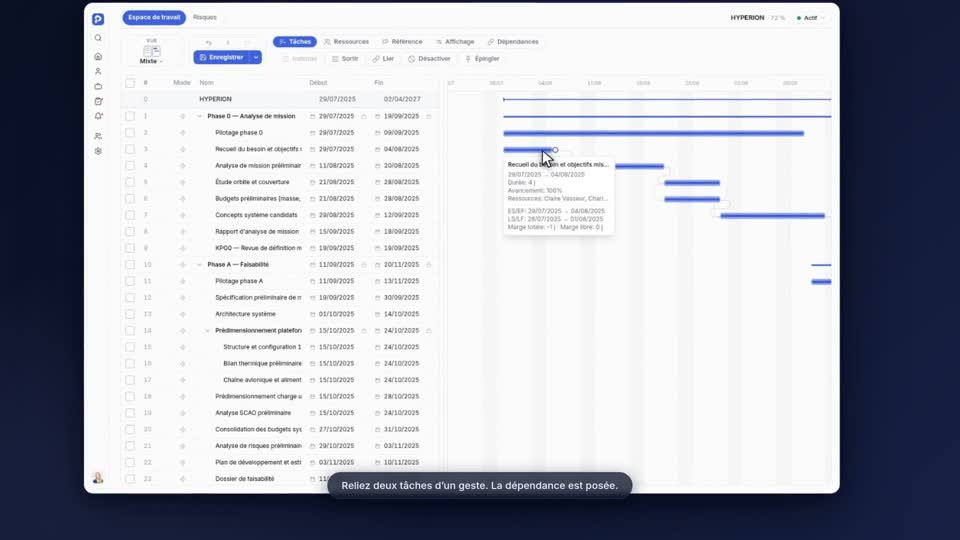Check the box for Étude orbite et couverture
The image size is (960, 540).
(x=130, y=182)
